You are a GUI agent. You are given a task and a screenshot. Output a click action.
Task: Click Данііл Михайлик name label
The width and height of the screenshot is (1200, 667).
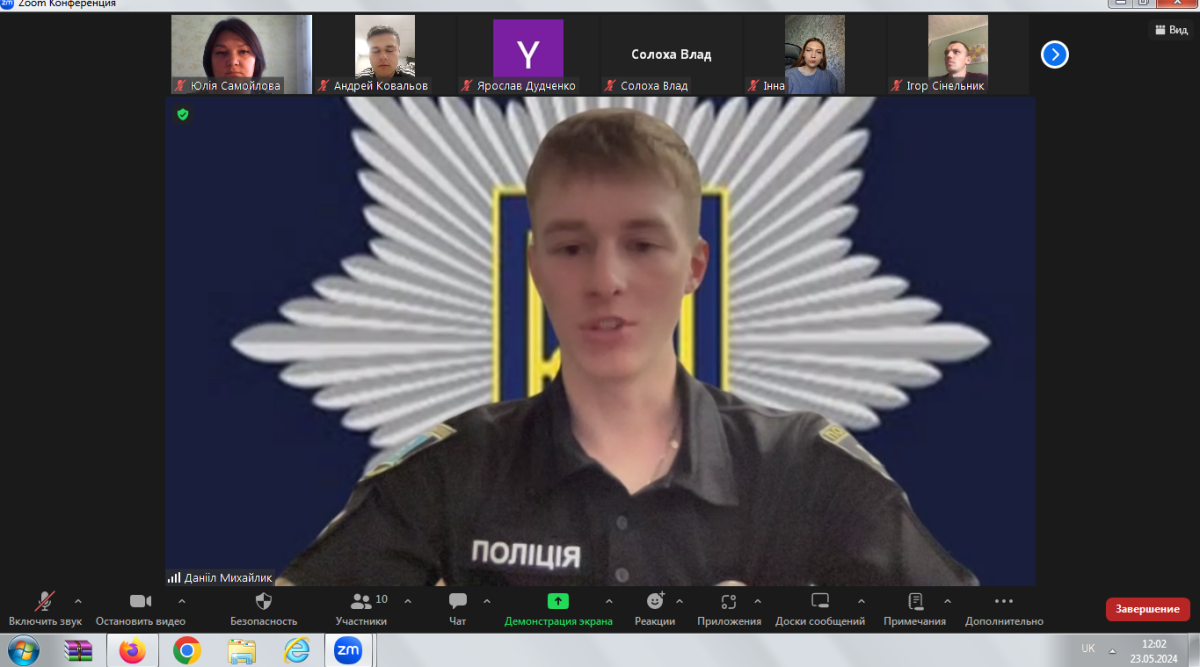tap(227, 577)
